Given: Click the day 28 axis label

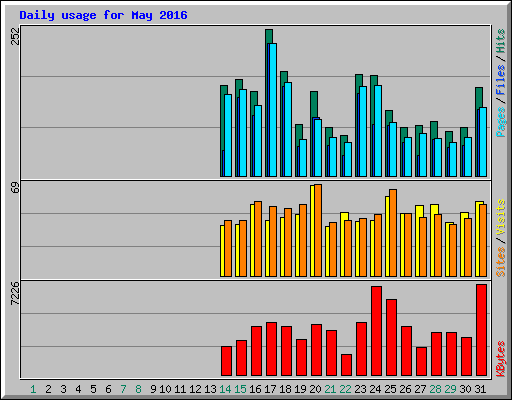Looking at the screenshot, I should pos(435,389).
